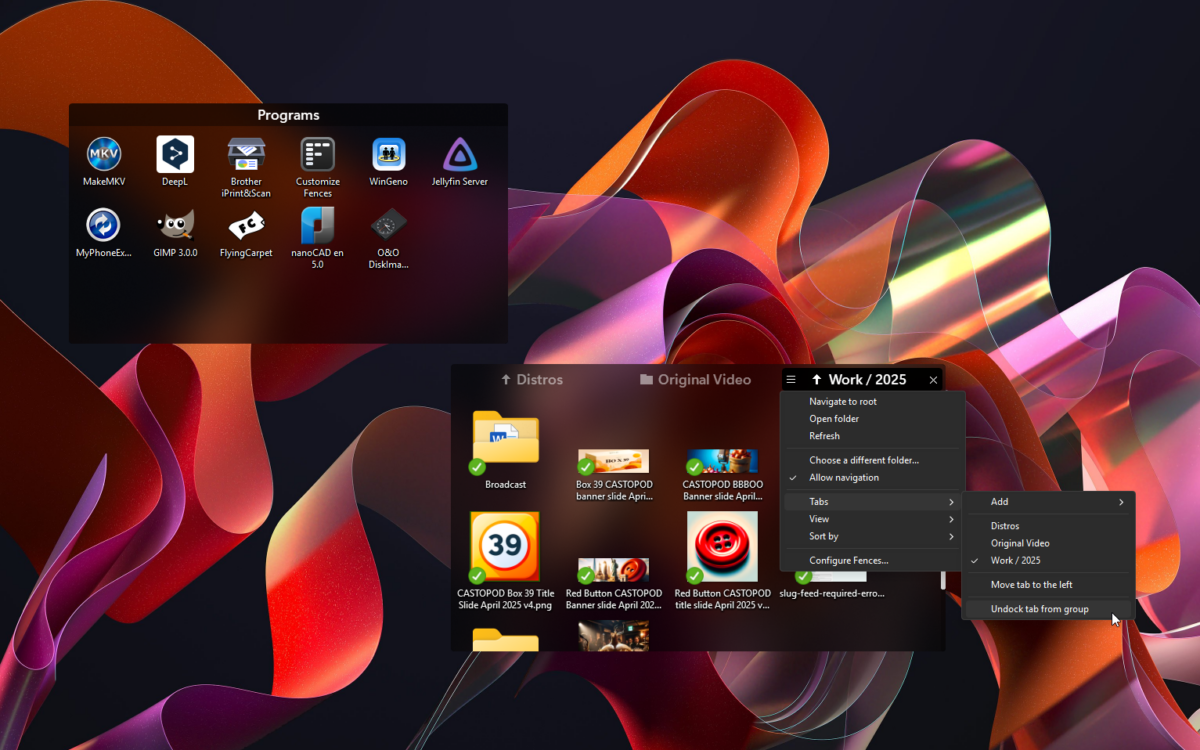Viewport: 1200px width, 750px height.
Task: Open O&O DiskImage
Action: 388,225
